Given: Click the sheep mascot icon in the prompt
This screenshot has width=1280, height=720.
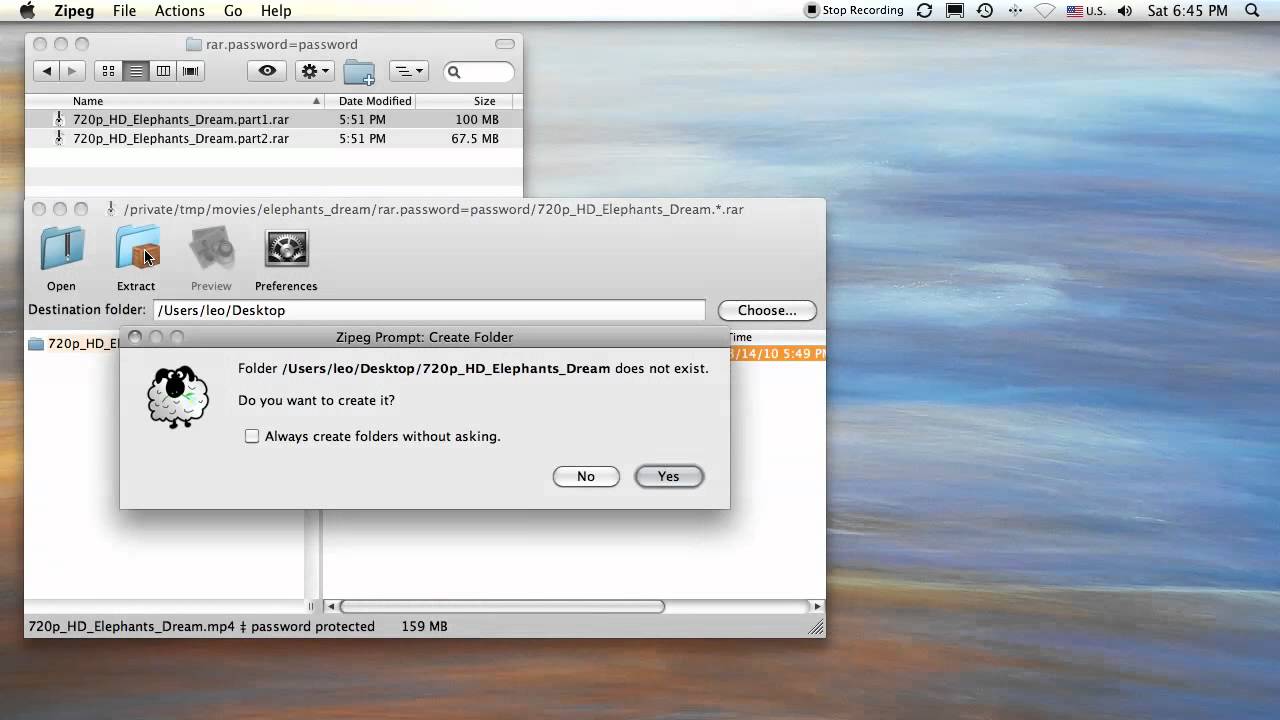Looking at the screenshot, I should tap(178, 397).
